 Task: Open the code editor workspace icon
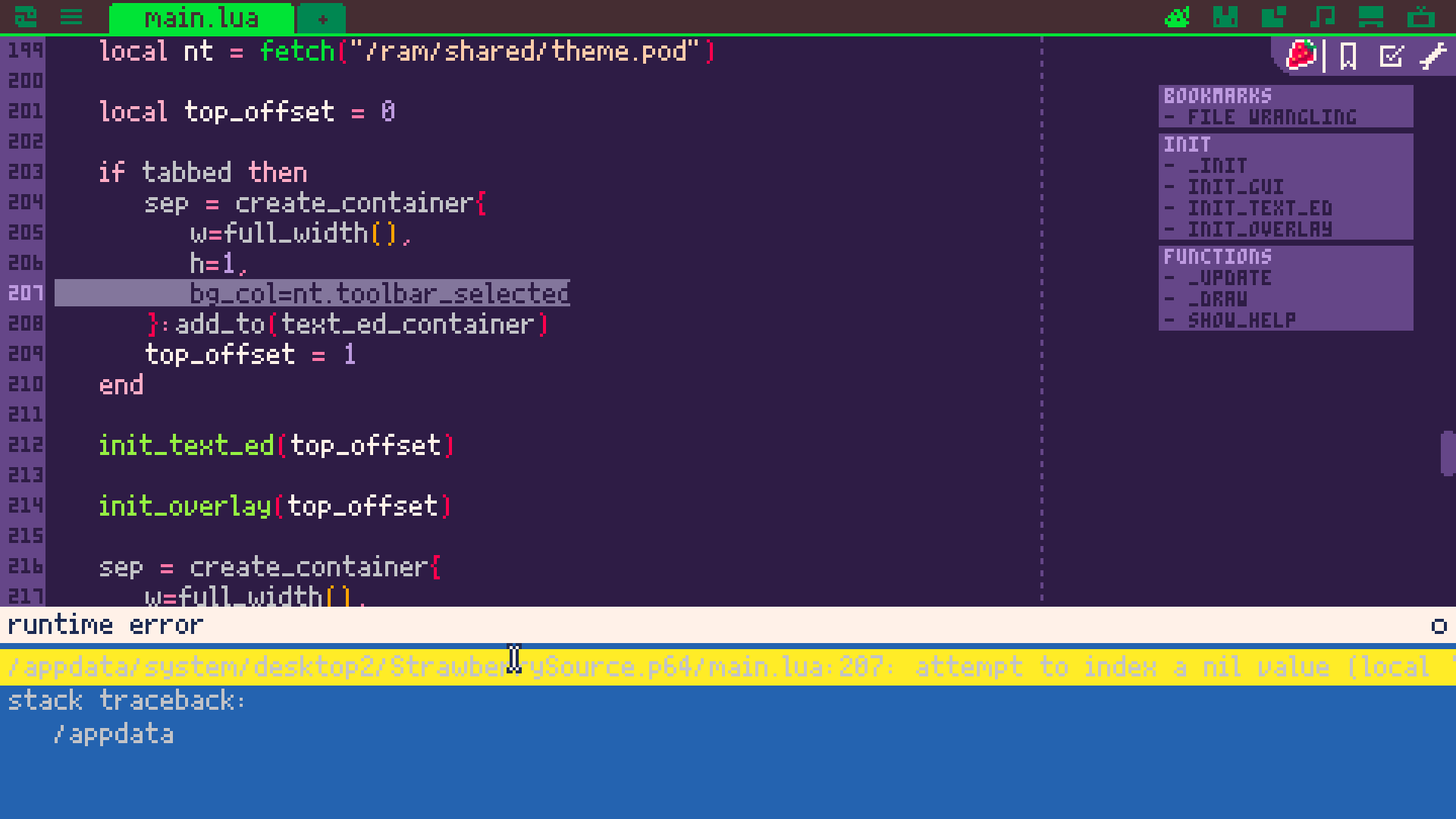point(1177,17)
